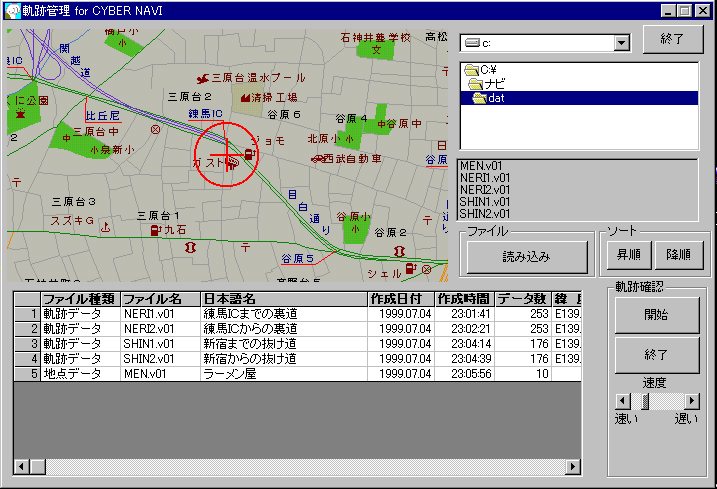717x489 pixels.
Task: Click the 練馬IC label on map
Action: tap(205, 114)
